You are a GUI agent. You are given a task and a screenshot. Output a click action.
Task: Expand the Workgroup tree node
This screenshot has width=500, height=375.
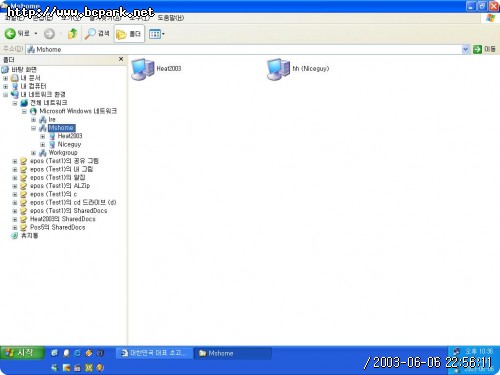(x=33, y=153)
